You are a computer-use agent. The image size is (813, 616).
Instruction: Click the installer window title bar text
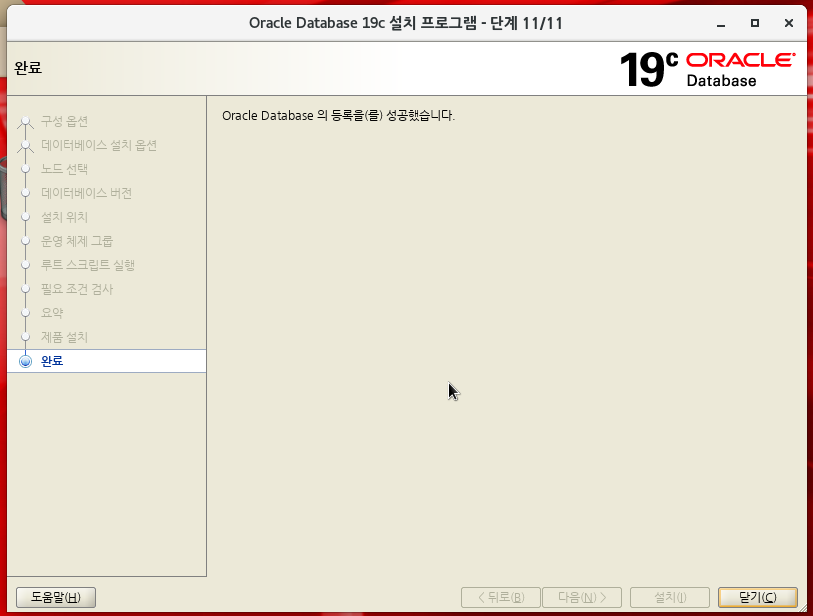(x=405, y=23)
